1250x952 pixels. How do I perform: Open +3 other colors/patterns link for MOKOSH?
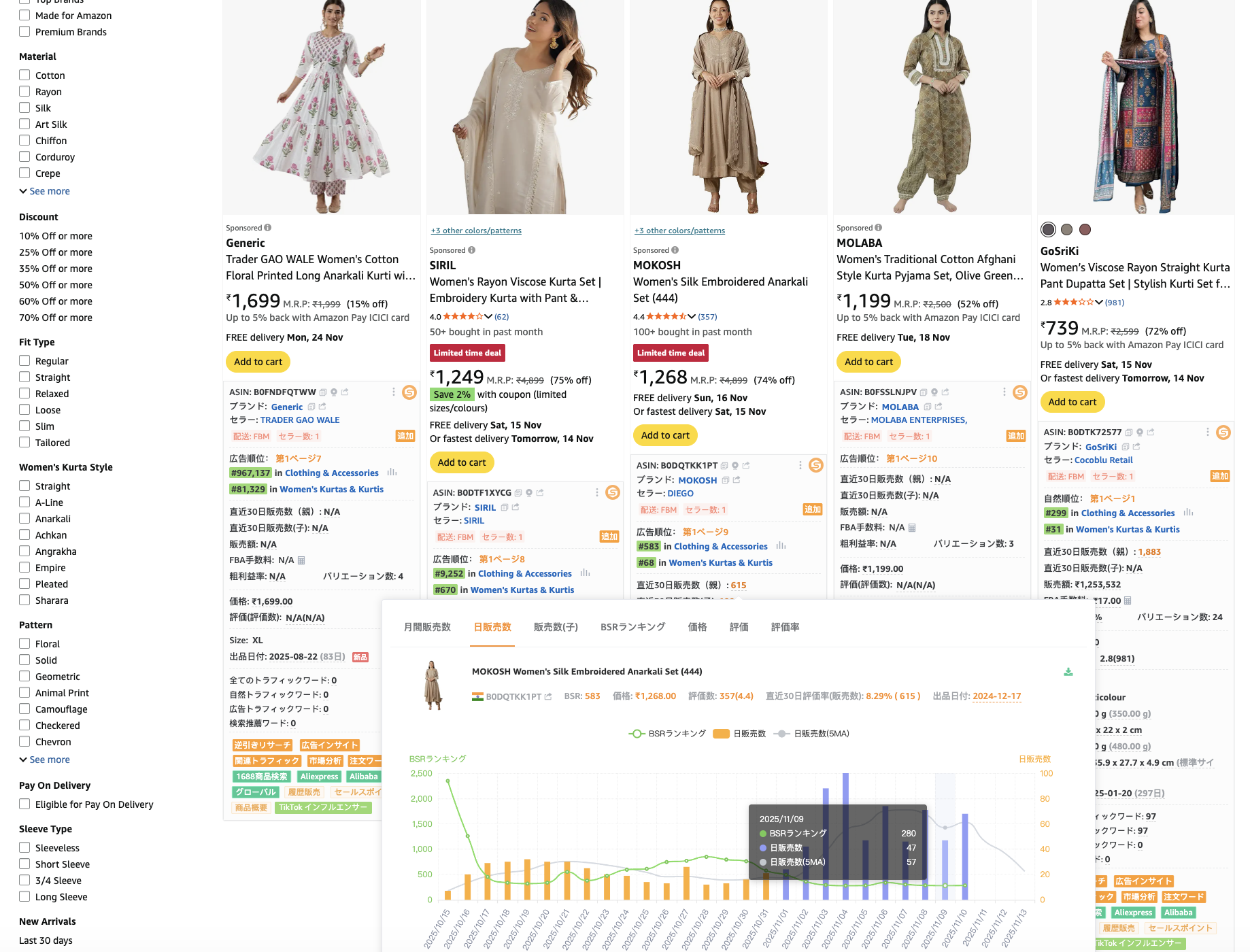click(x=679, y=230)
